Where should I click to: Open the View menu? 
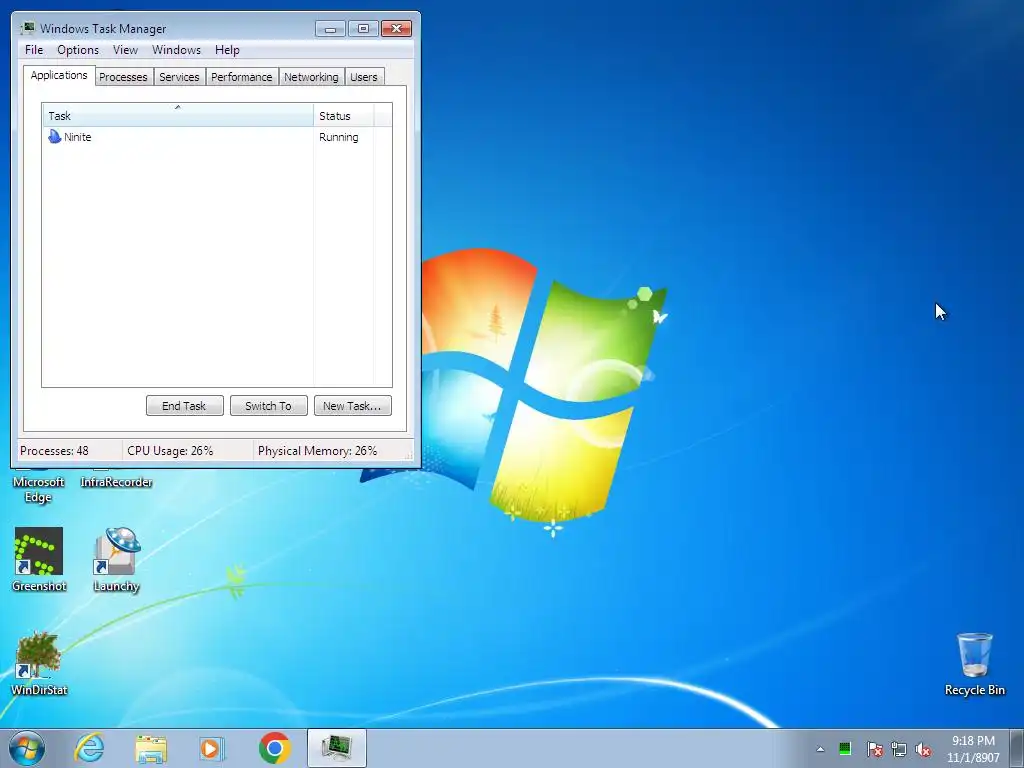coord(125,50)
